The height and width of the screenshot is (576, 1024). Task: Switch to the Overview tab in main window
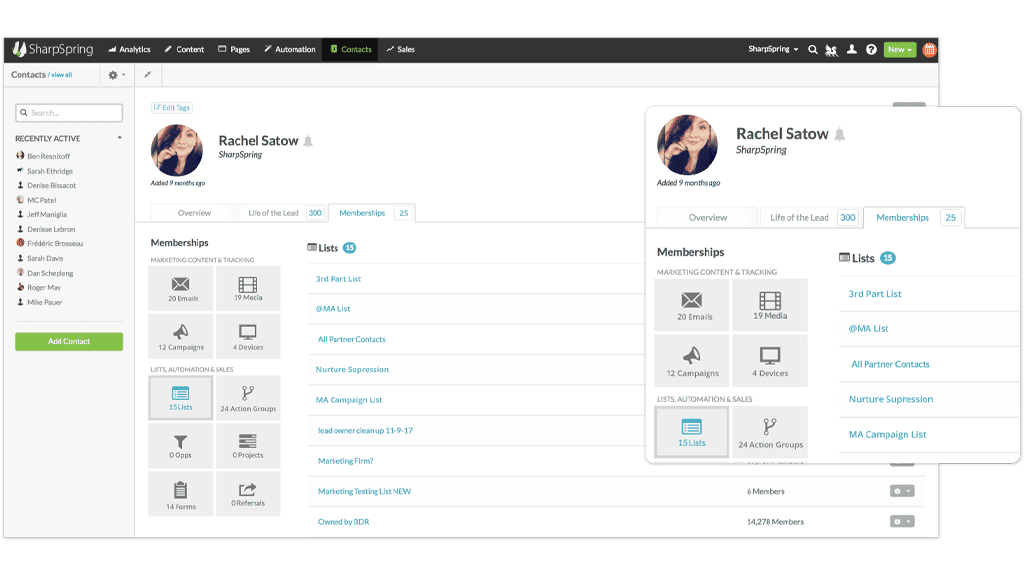(194, 213)
